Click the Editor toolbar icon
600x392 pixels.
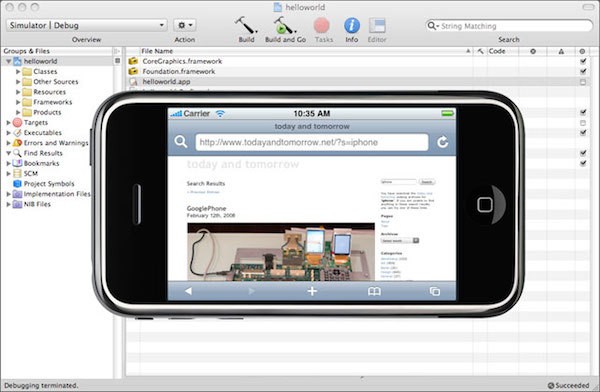pos(377,26)
